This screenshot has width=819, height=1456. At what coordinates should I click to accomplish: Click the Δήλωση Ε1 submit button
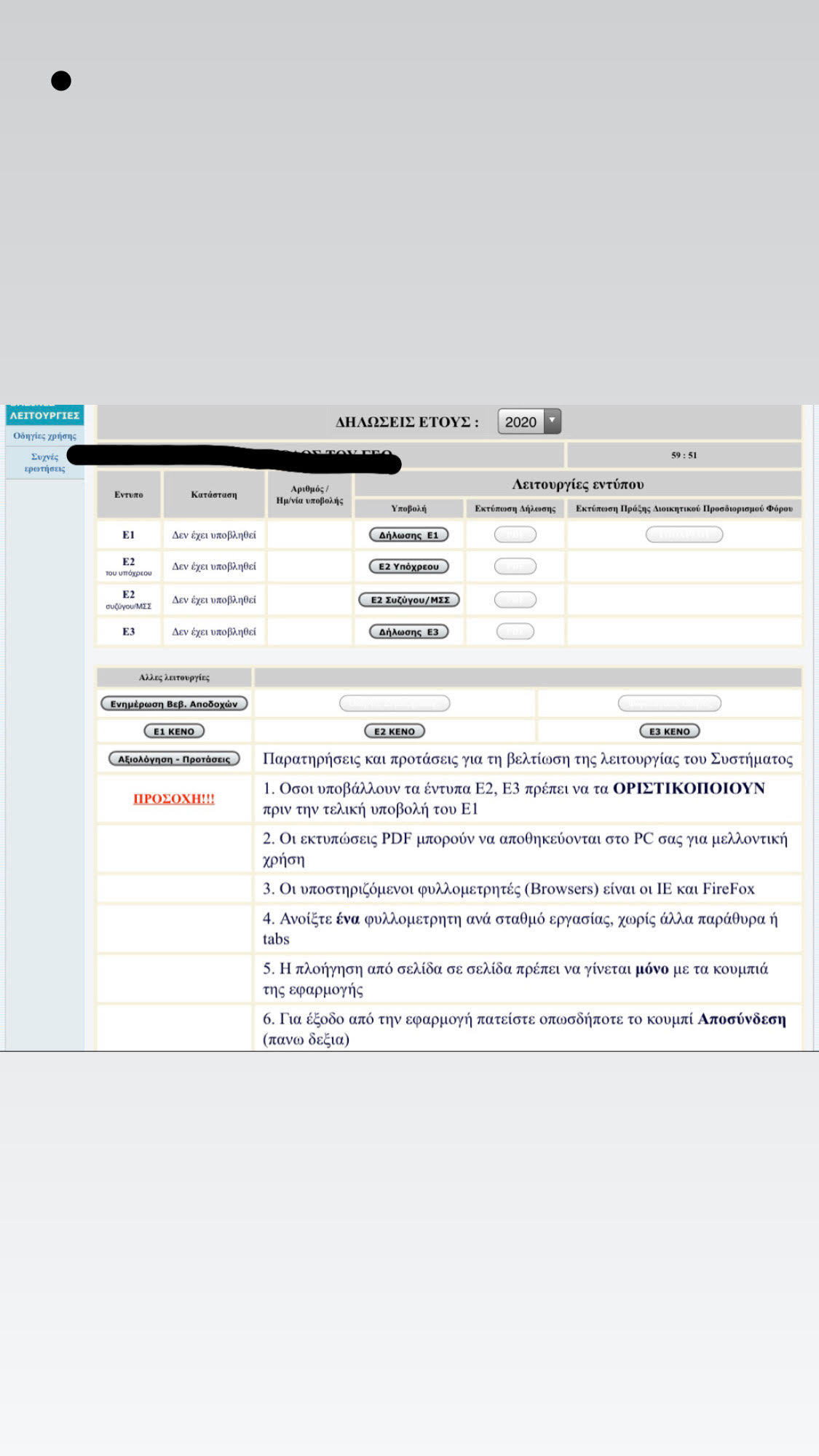[x=408, y=535]
